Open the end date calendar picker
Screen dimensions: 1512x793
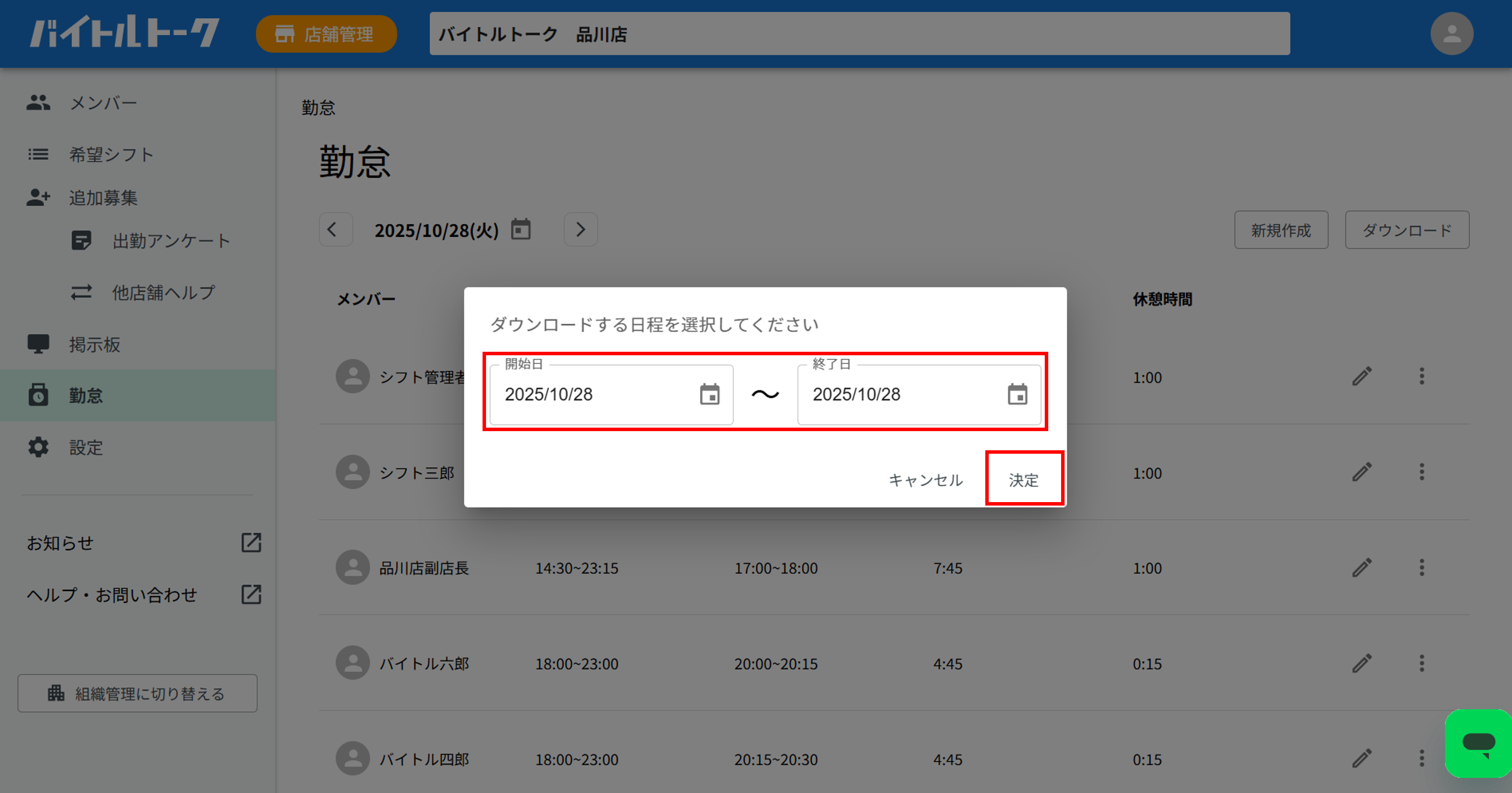tap(1017, 395)
